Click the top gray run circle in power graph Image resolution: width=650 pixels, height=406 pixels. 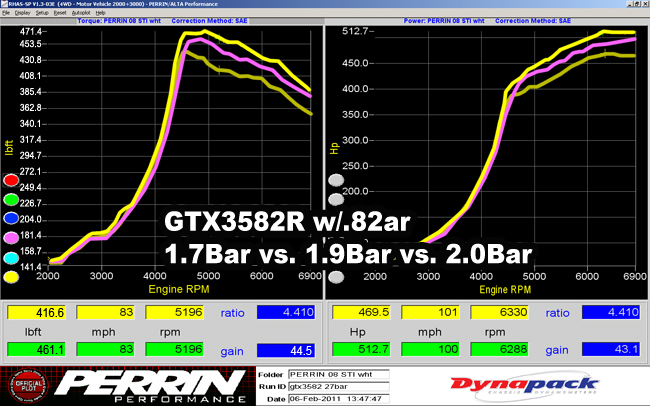(336, 180)
